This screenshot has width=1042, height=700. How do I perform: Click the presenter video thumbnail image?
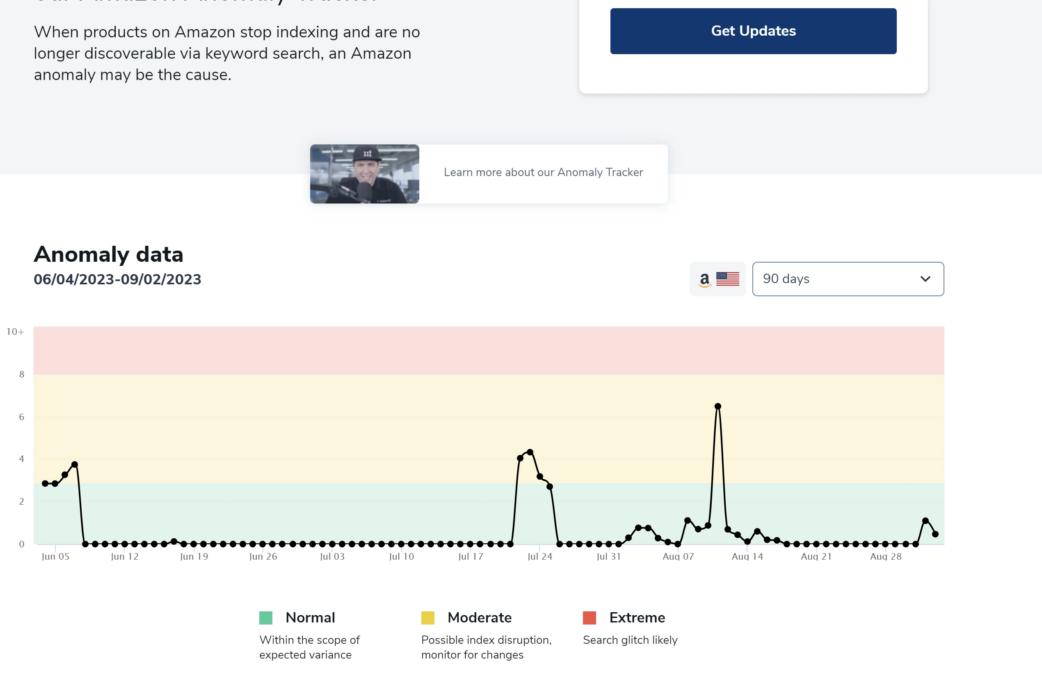[x=364, y=172]
